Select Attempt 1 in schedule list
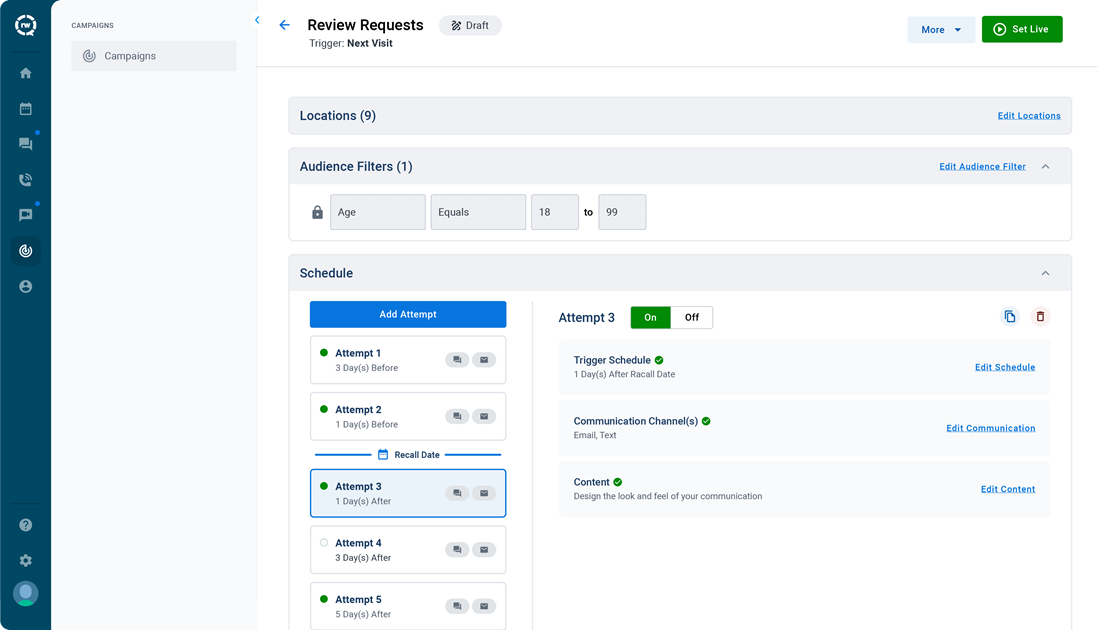 pos(408,360)
